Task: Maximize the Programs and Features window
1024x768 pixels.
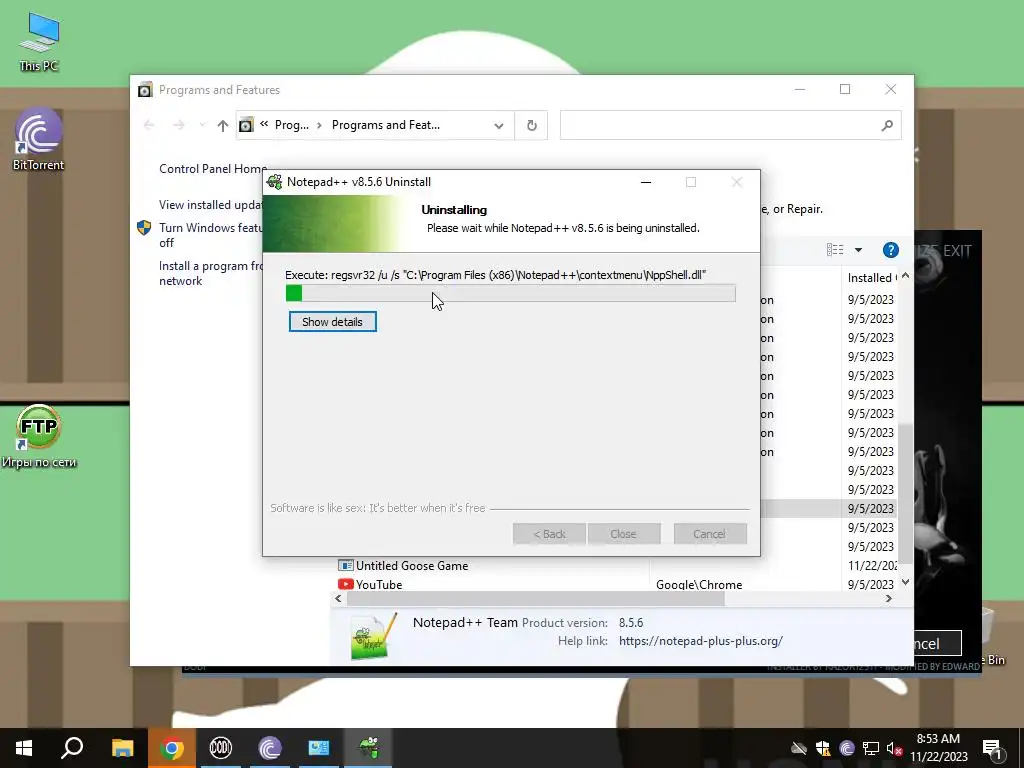Action: point(845,89)
